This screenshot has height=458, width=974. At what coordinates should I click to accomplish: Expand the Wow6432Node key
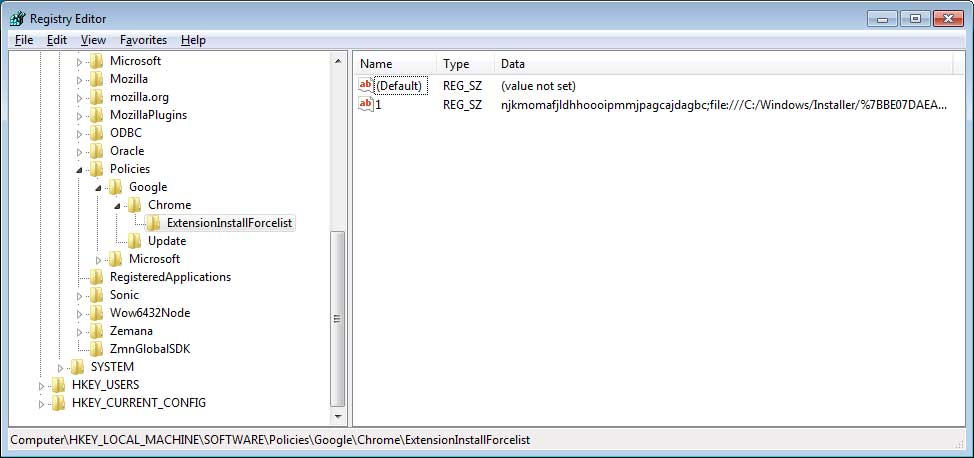pyautogui.click(x=79, y=314)
